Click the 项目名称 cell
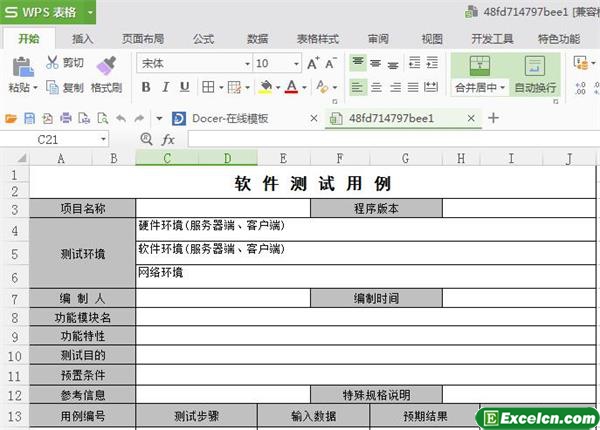Image resolution: width=600 pixels, height=430 pixels. click(82, 208)
